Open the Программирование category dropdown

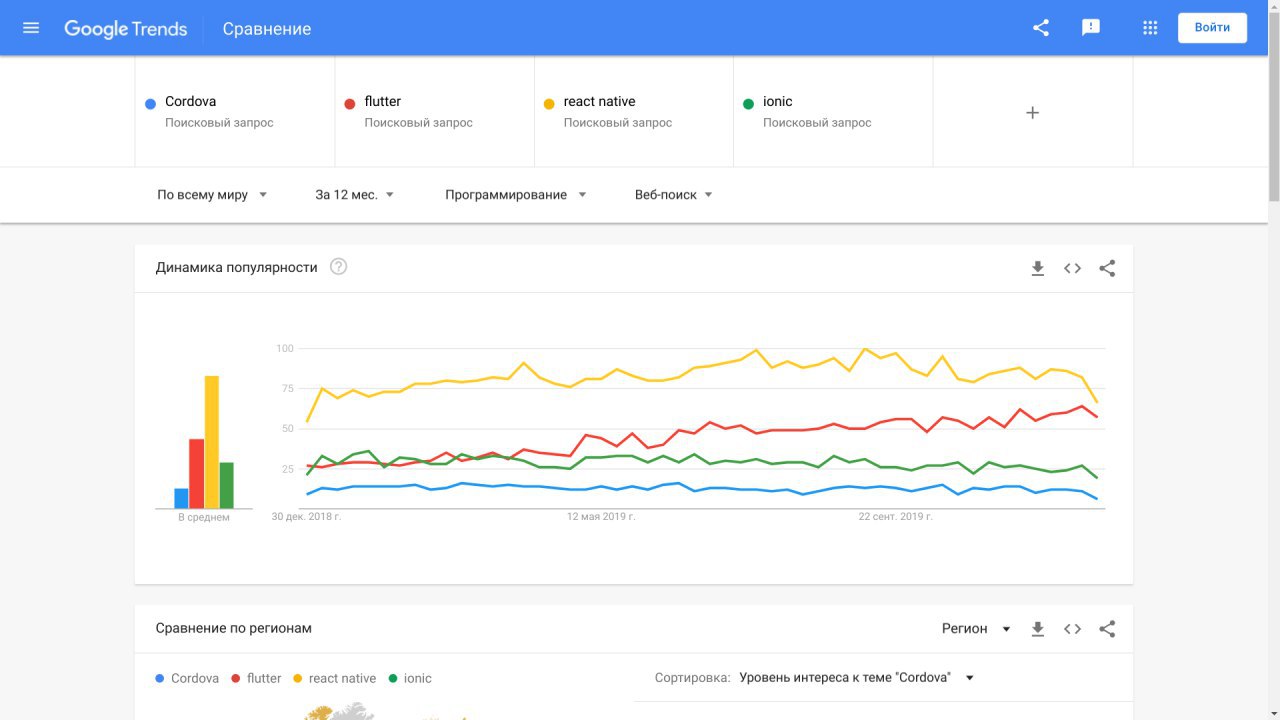pyautogui.click(x=516, y=195)
